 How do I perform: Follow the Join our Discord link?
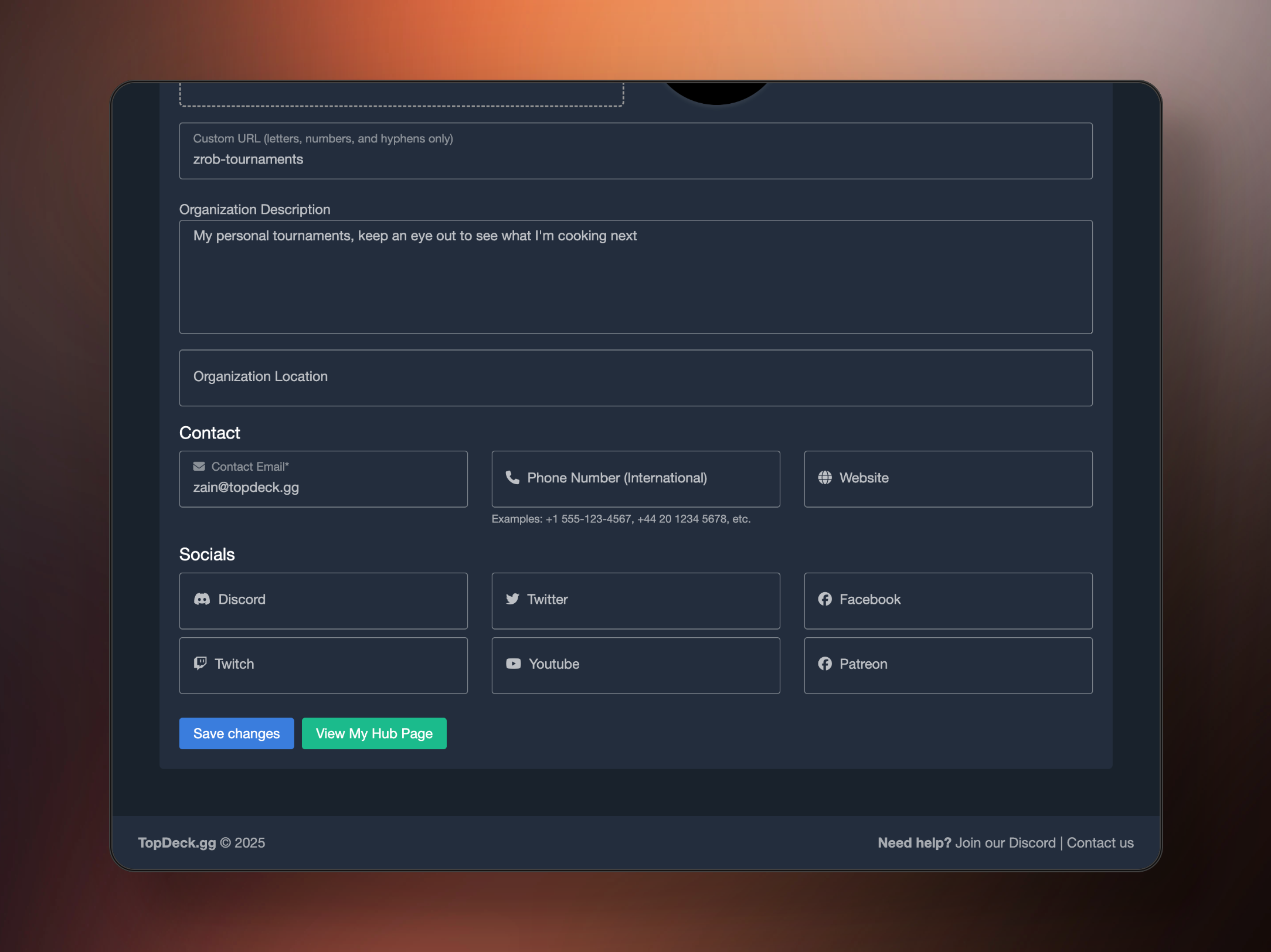[x=1005, y=843]
